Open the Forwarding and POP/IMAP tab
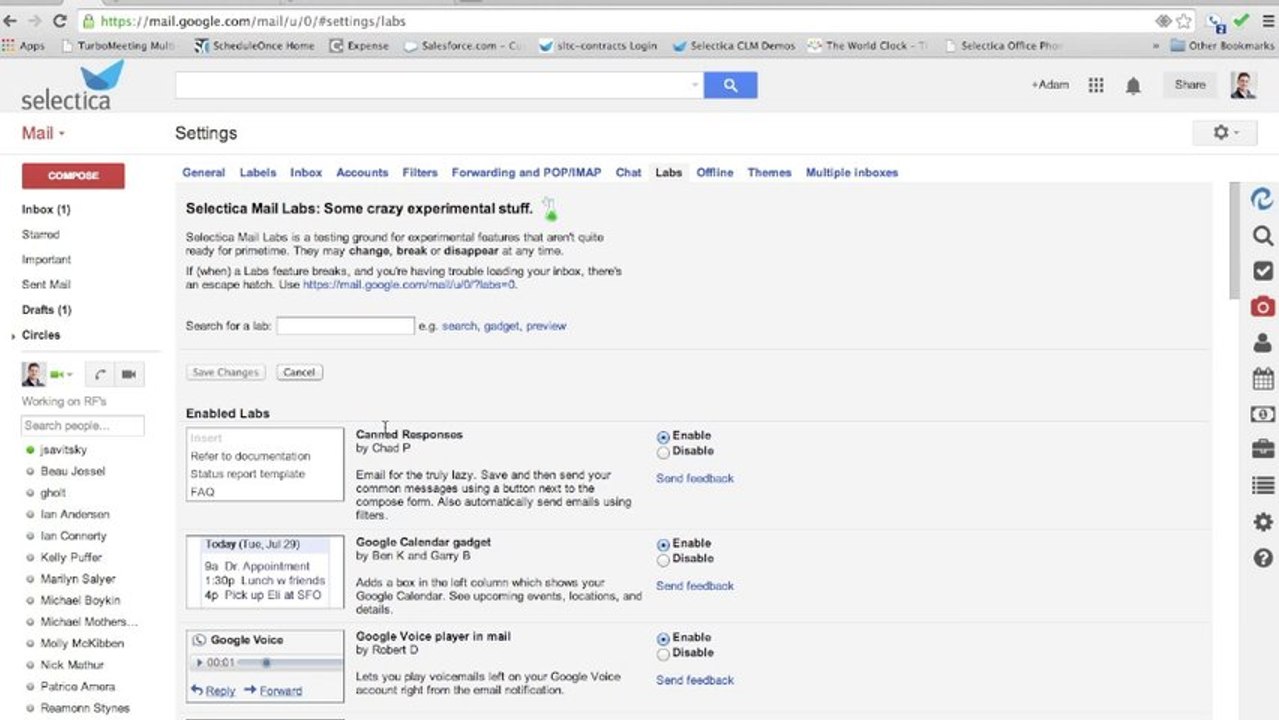 (x=526, y=172)
